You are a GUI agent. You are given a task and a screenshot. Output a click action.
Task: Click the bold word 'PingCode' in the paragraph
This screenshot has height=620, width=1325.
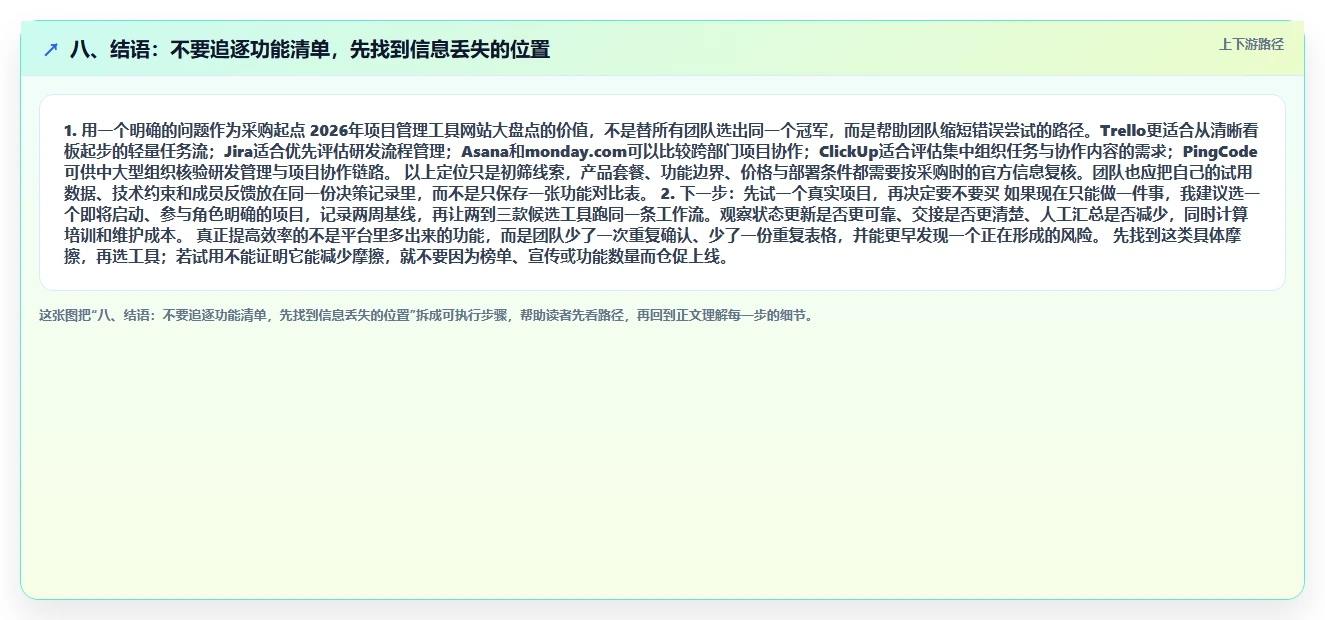(1220, 152)
